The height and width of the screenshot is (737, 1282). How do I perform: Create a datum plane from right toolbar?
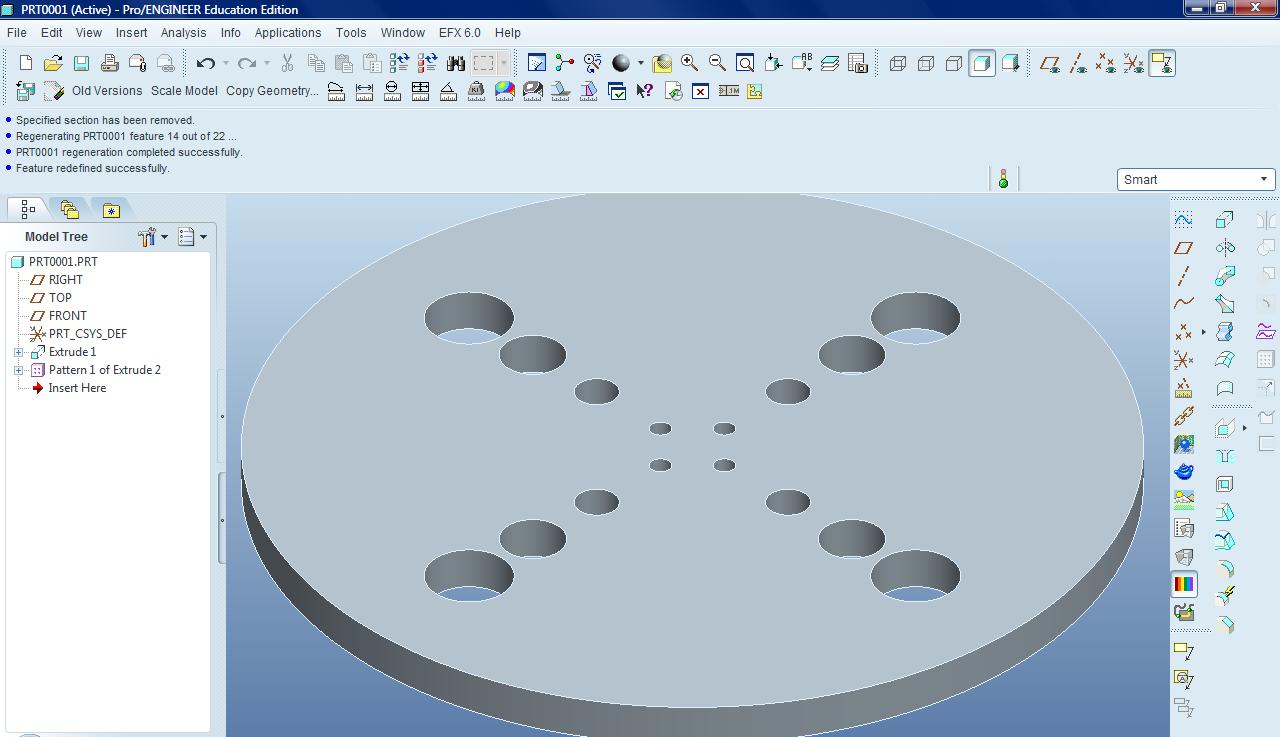1184,248
